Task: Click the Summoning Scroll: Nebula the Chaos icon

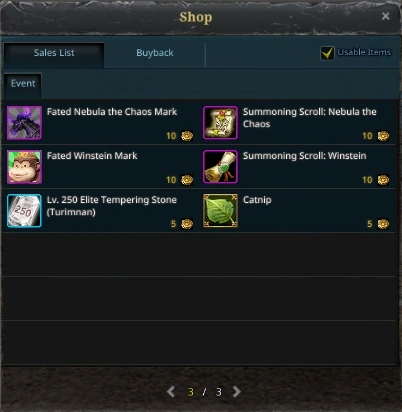Action: click(220, 123)
